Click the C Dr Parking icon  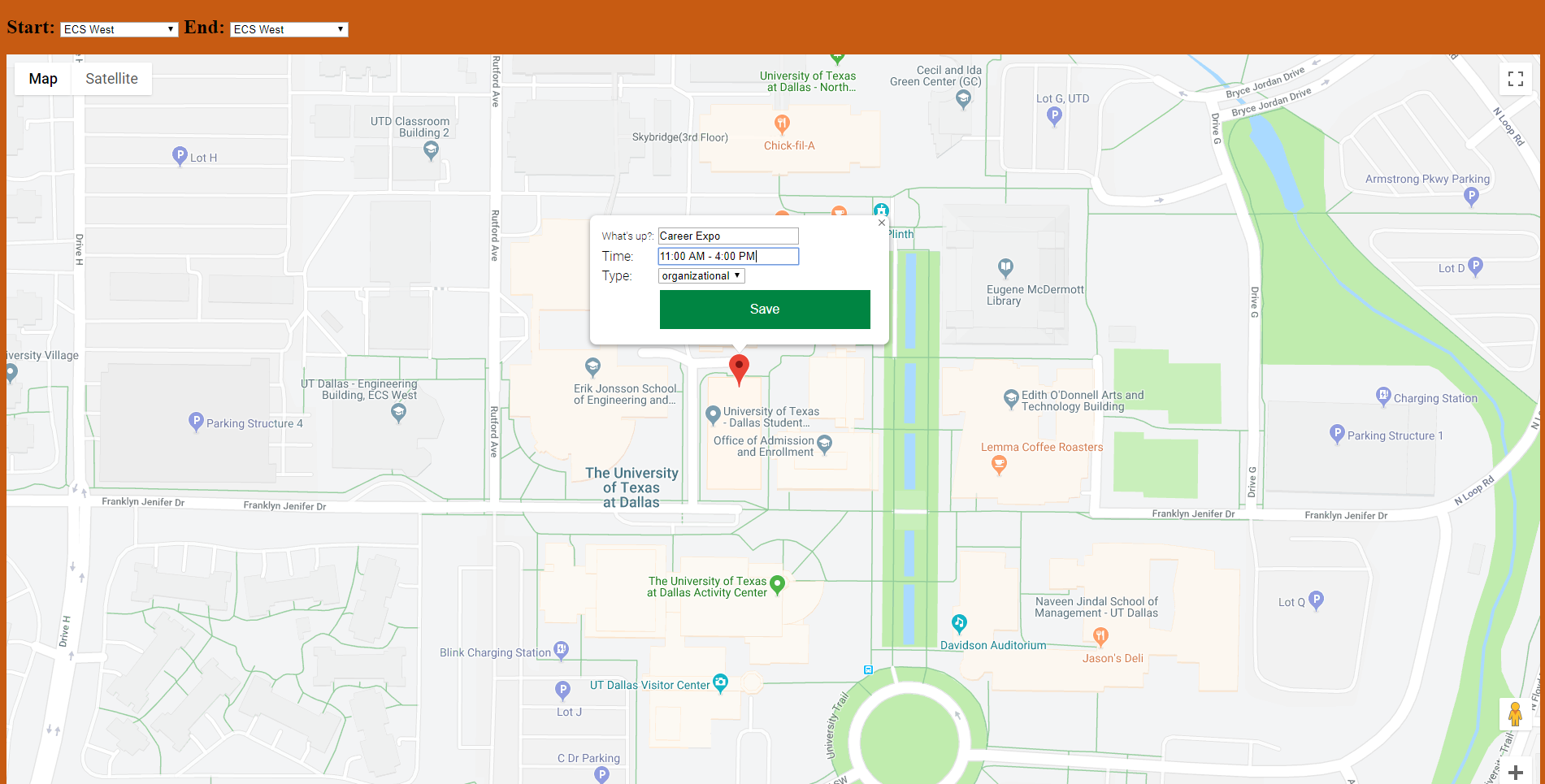tap(601, 774)
